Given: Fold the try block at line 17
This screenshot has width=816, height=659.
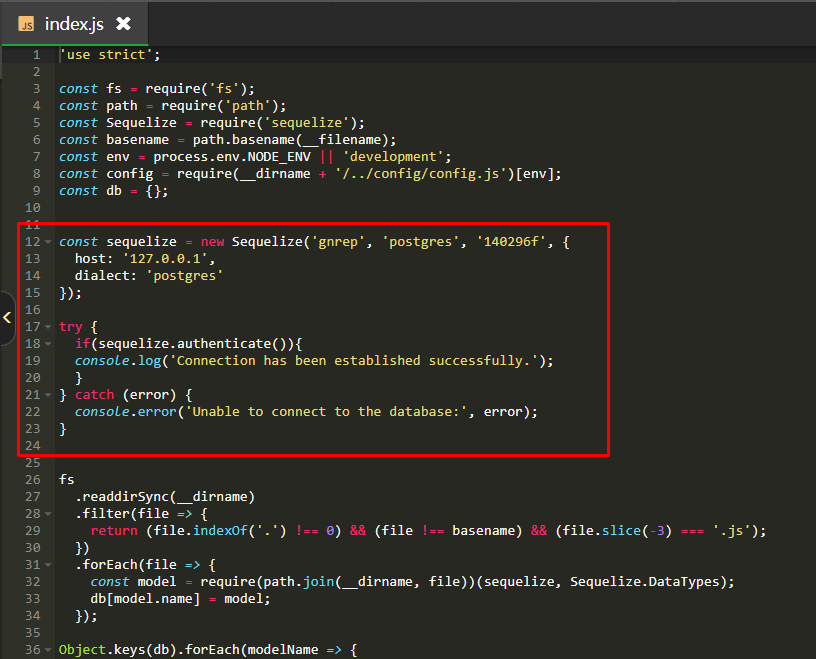Looking at the screenshot, I should [48, 327].
